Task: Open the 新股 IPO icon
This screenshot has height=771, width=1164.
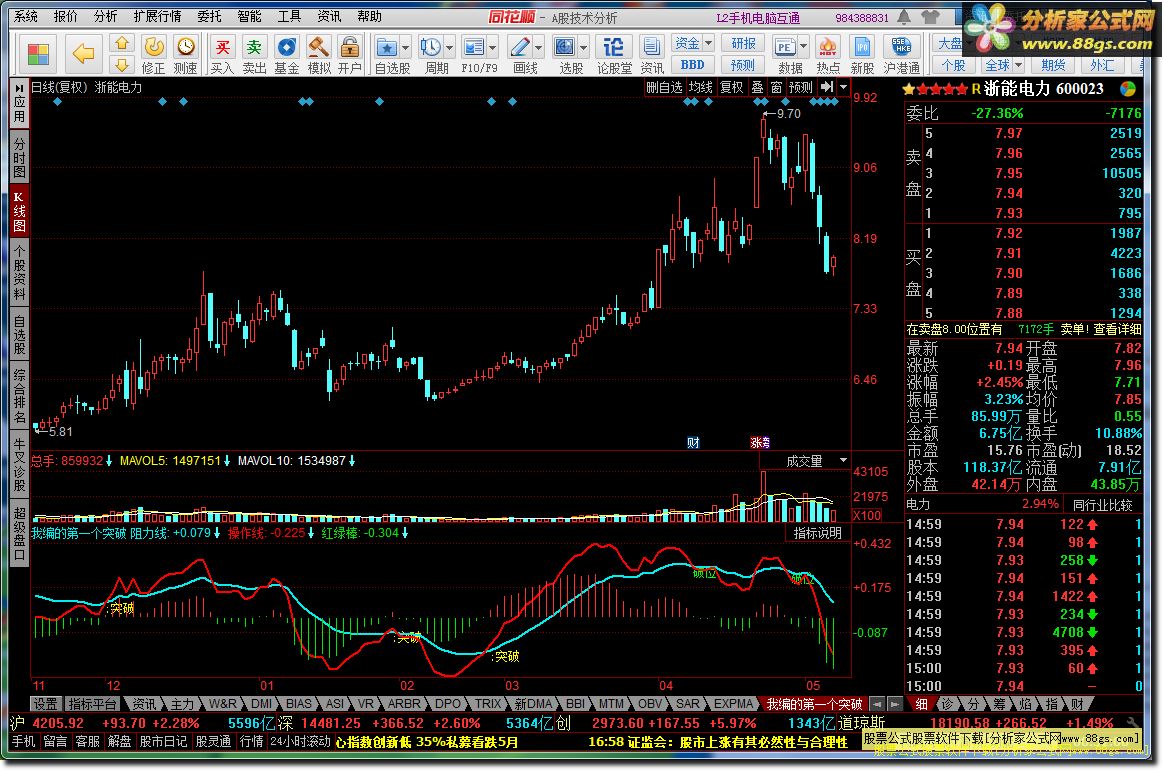Action: (862, 47)
